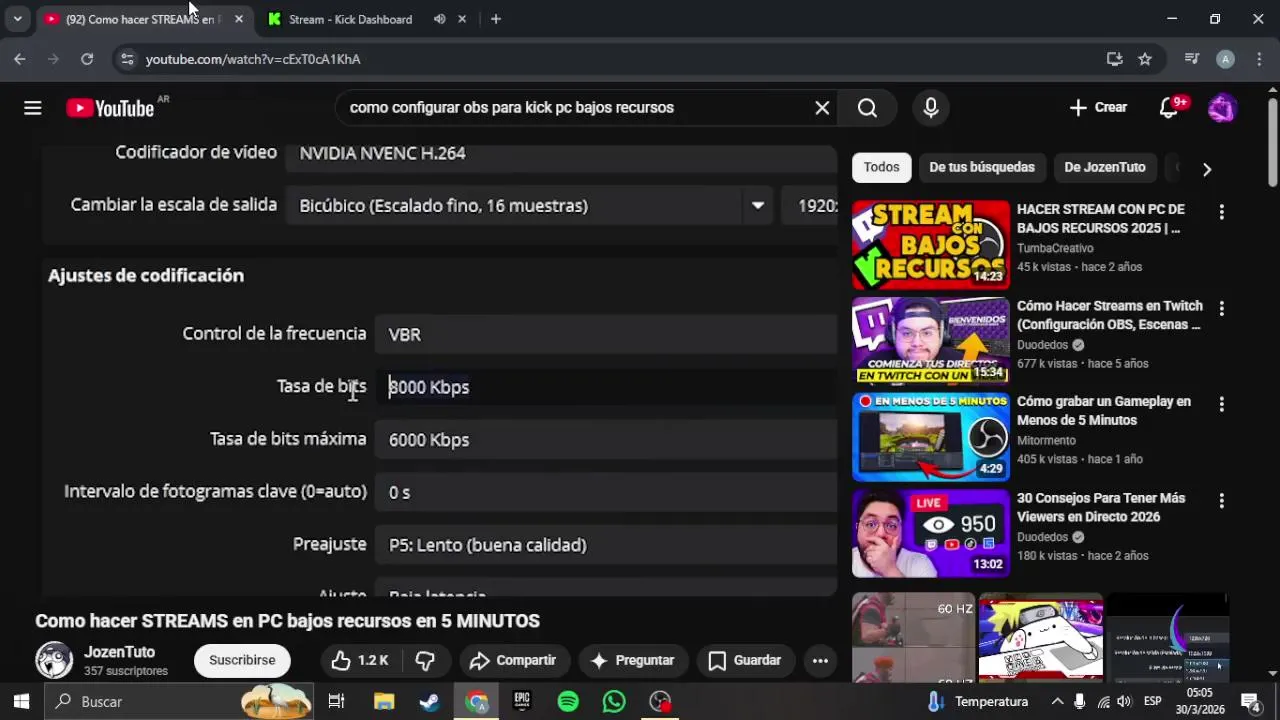Open the Cómo Hacer Streams en Twitch video title
The height and width of the screenshot is (720, 1280).
(1109, 315)
